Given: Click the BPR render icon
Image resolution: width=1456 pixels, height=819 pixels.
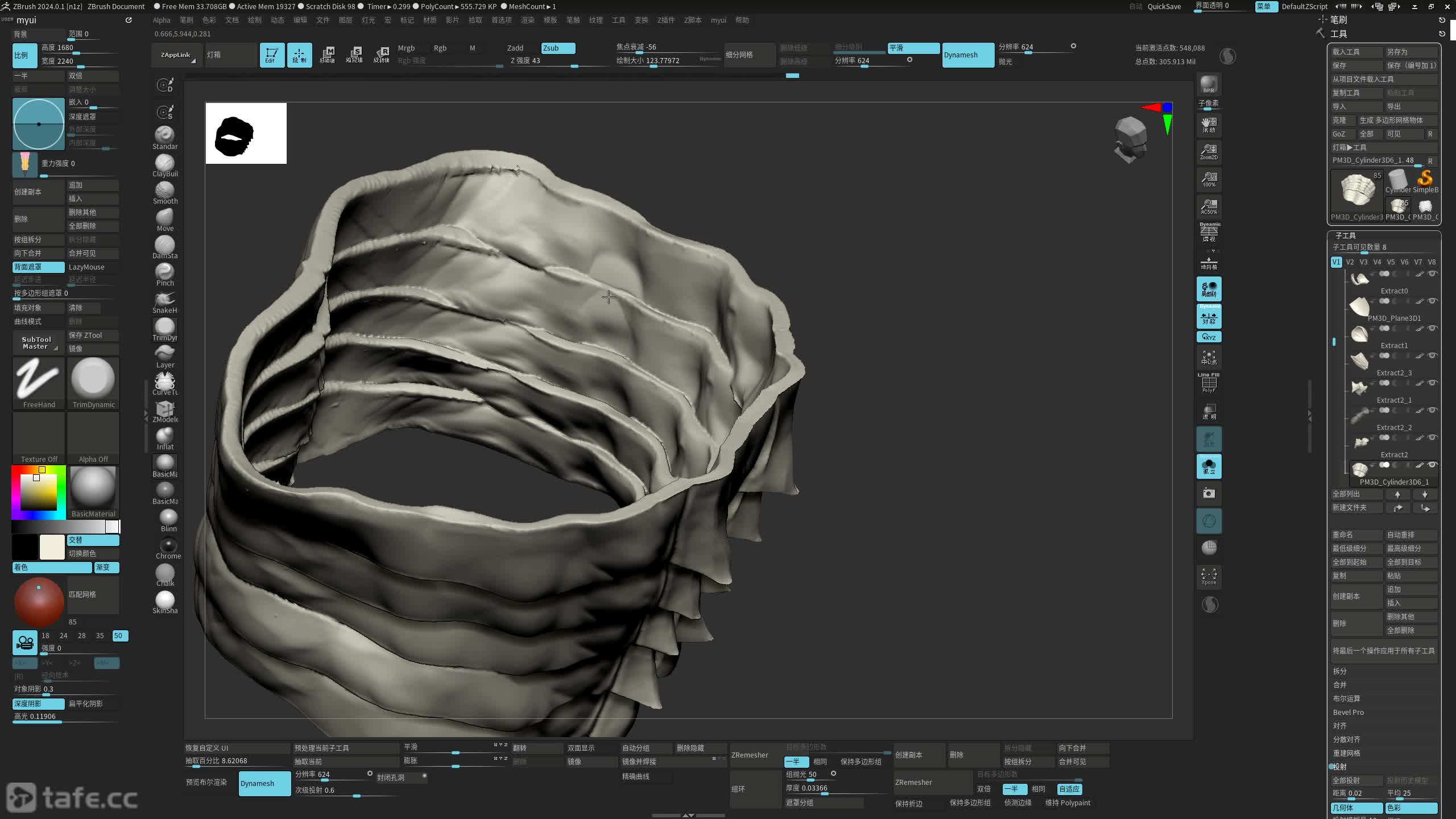Looking at the screenshot, I should pyautogui.click(x=1209, y=84).
